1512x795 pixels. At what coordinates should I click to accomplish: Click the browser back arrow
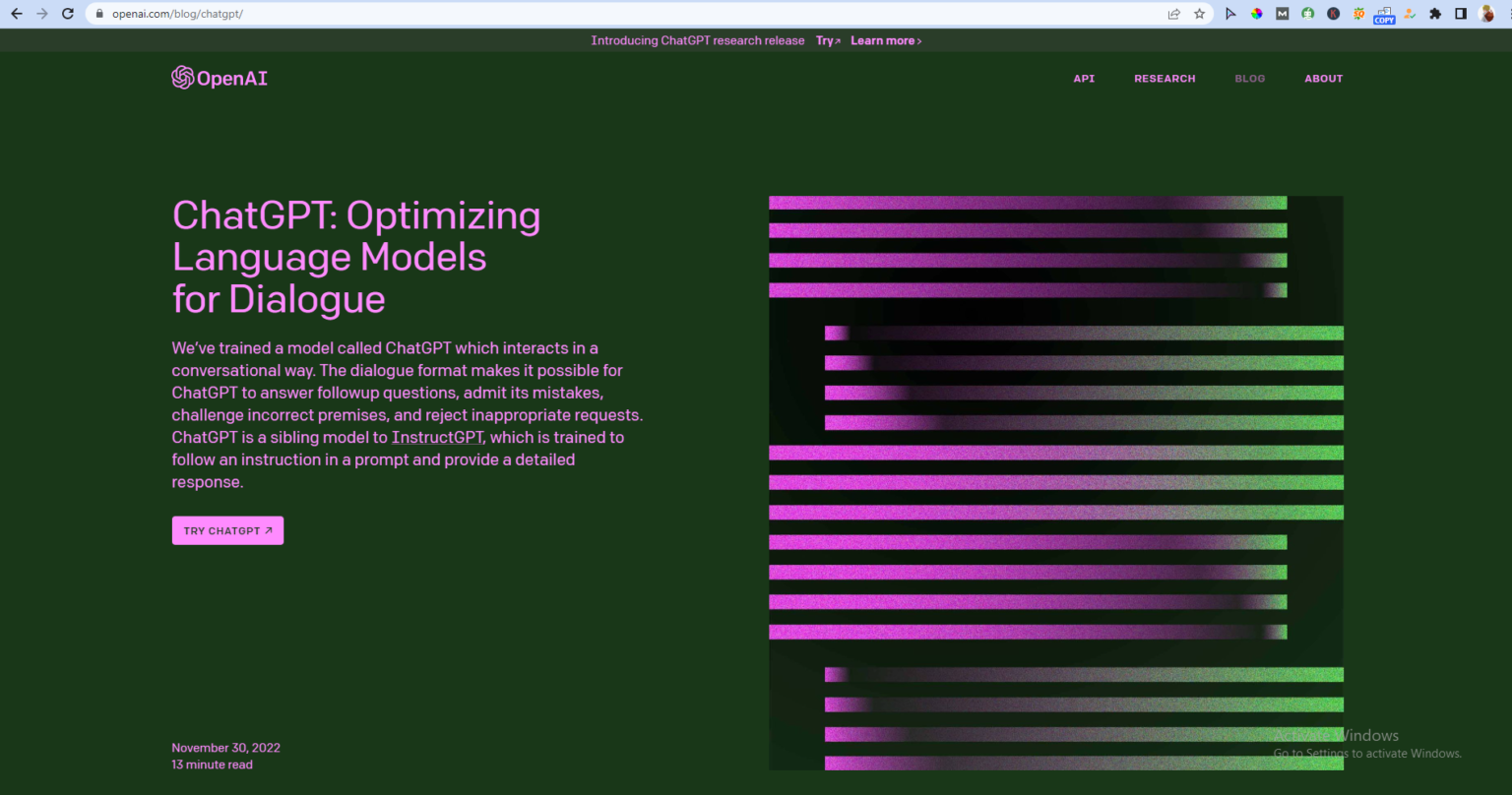[16, 14]
